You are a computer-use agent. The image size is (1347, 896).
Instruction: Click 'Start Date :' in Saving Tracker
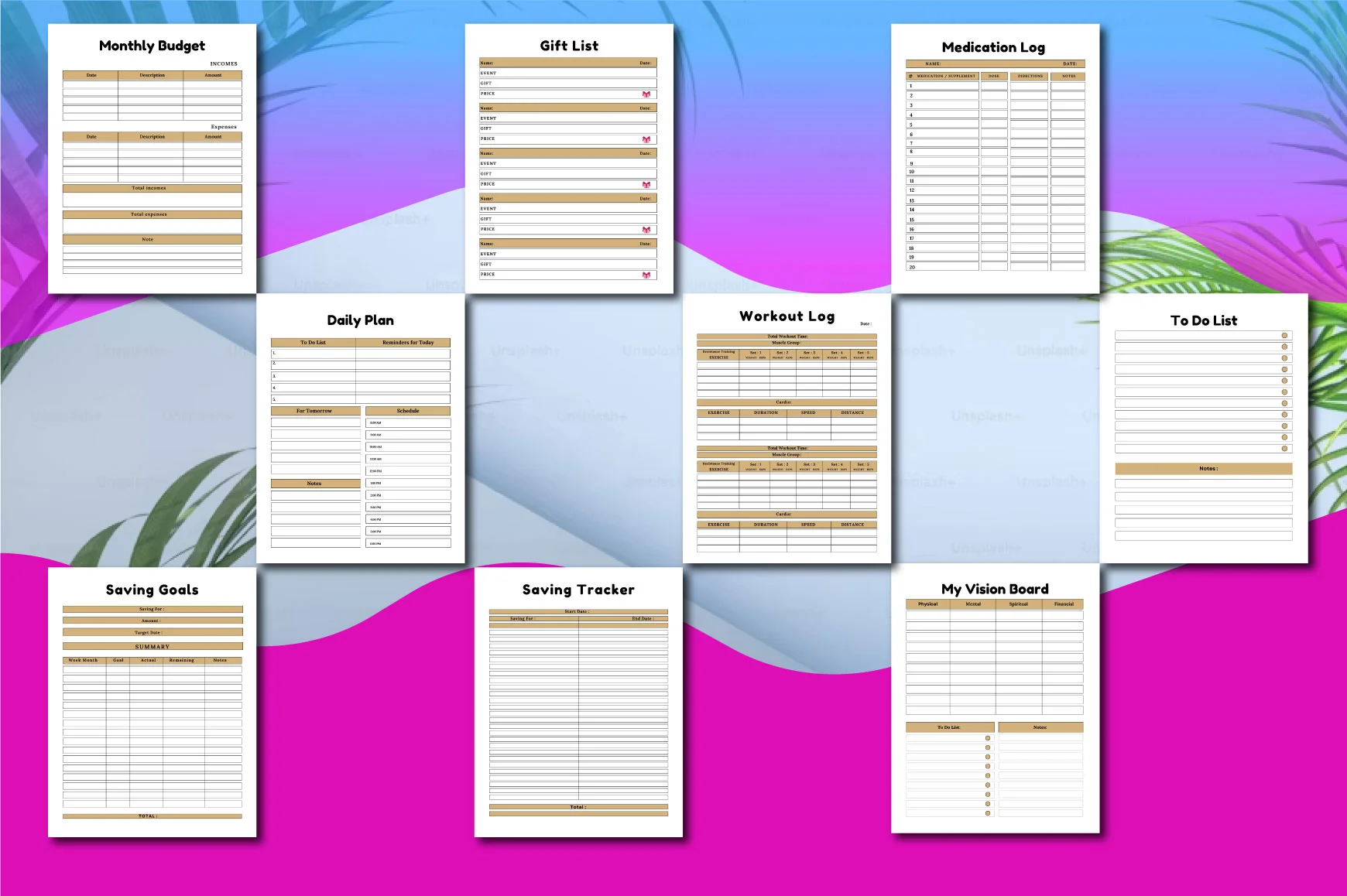pyautogui.click(x=578, y=611)
